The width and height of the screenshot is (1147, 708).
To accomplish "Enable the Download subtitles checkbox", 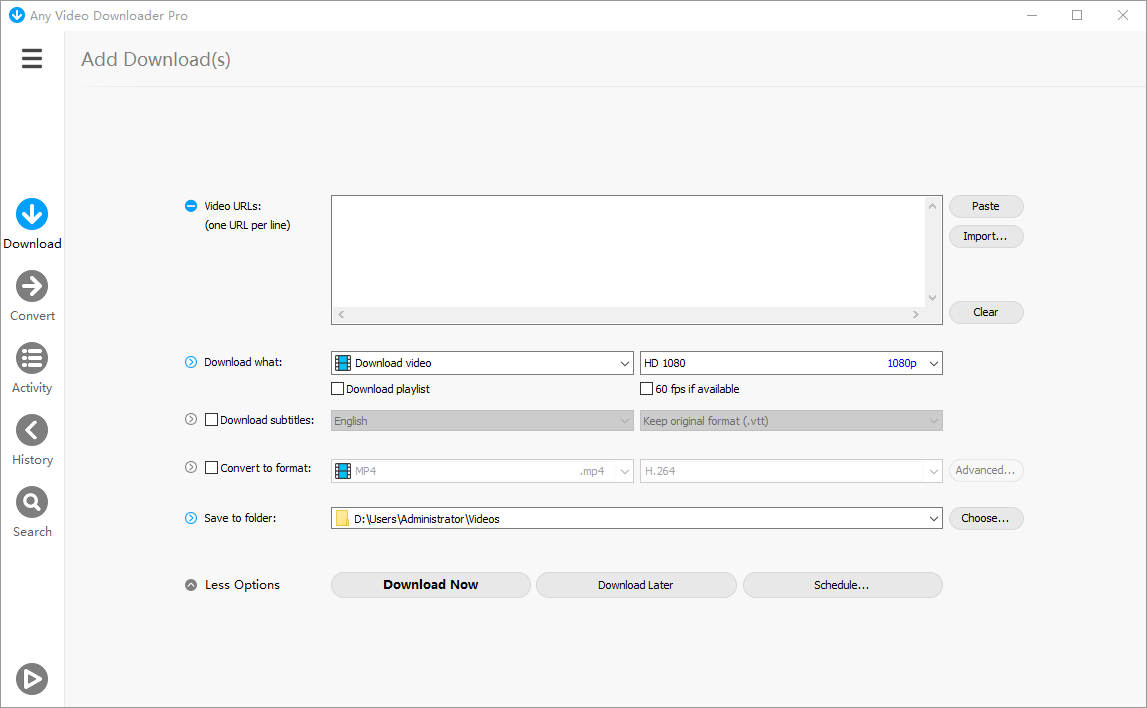I will point(211,420).
